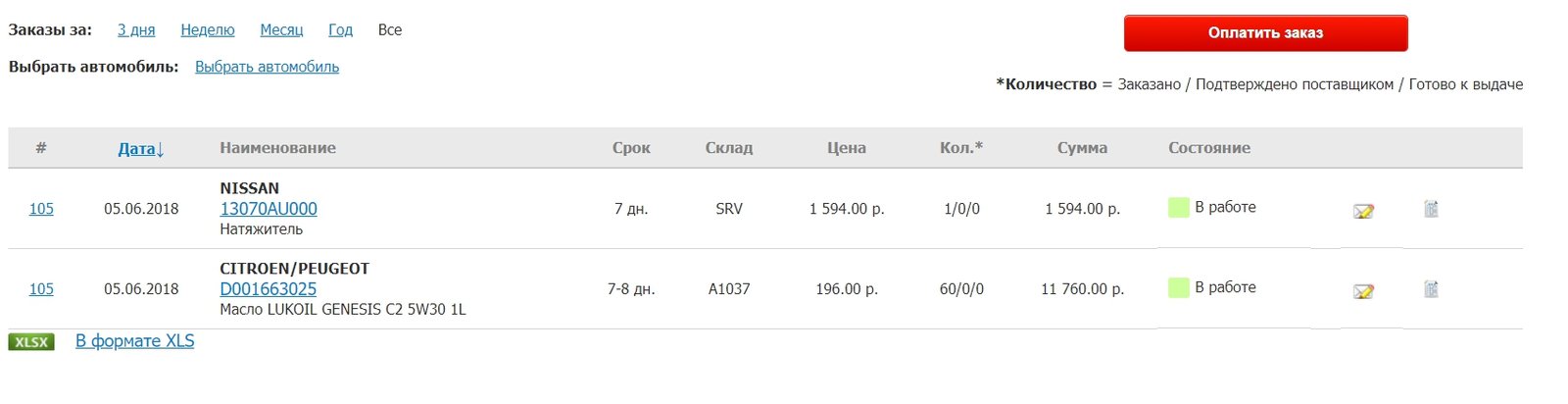Download orders via В формате XLS link
The image size is (1568, 404).
click(135, 341)
